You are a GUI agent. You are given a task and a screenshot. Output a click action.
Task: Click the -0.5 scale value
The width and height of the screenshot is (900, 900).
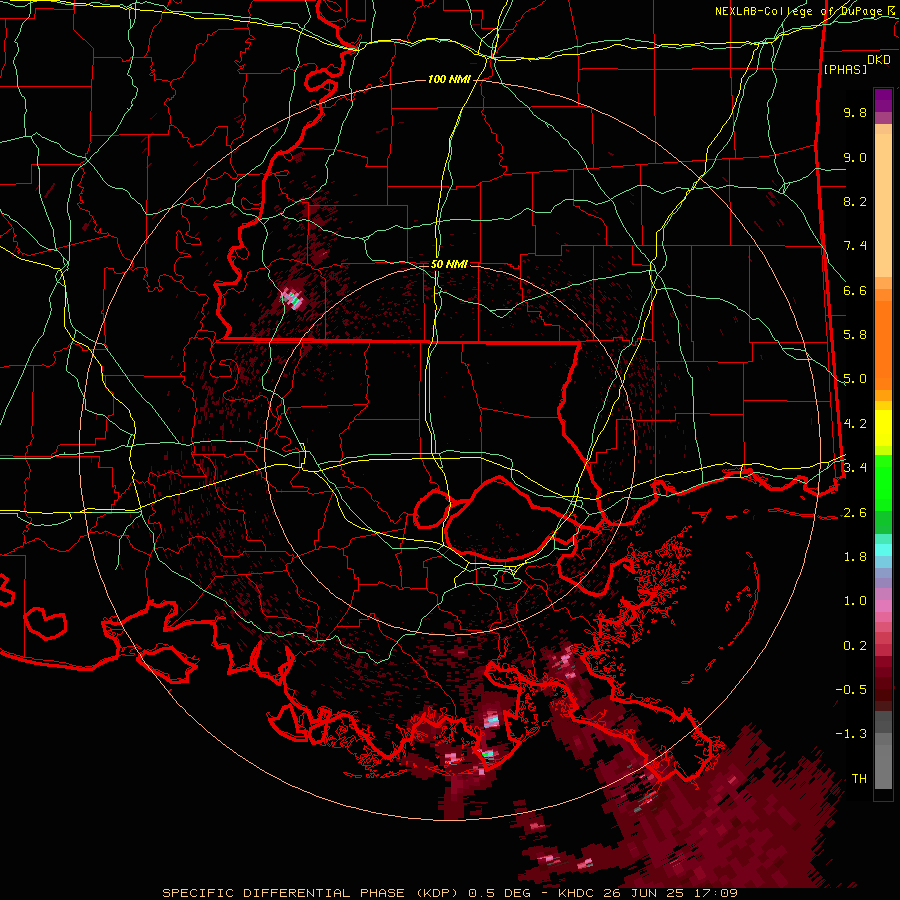(851, 690)
